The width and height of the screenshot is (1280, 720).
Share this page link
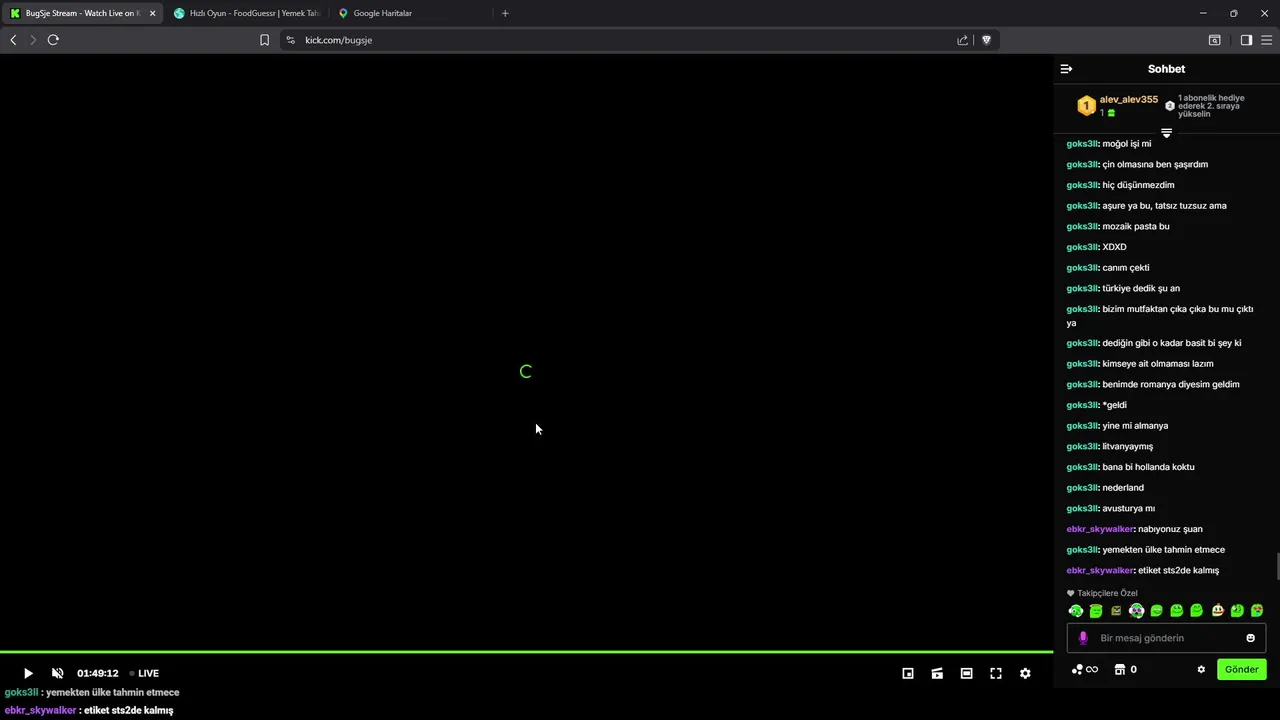pos(962,40)
